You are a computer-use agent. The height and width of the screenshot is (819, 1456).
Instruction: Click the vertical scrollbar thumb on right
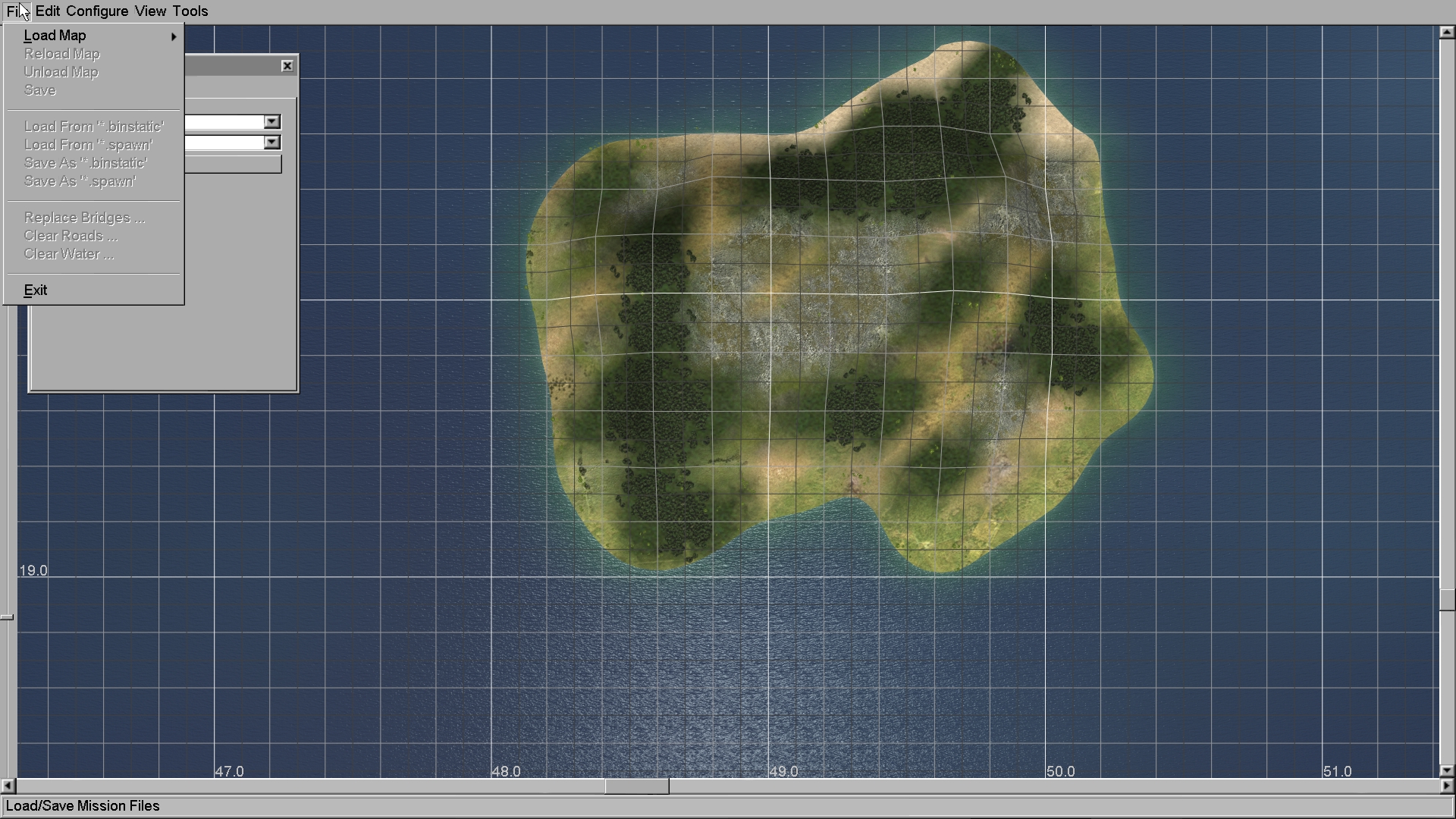coord(1447,599)
